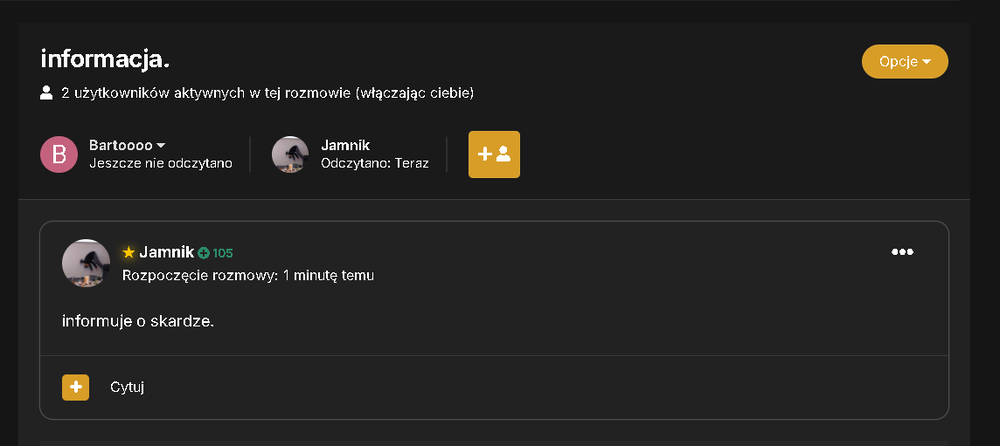Screen dimensions: 1000x446
Task: Click the "1 minutę temu" timestamp
Action: 330,276
